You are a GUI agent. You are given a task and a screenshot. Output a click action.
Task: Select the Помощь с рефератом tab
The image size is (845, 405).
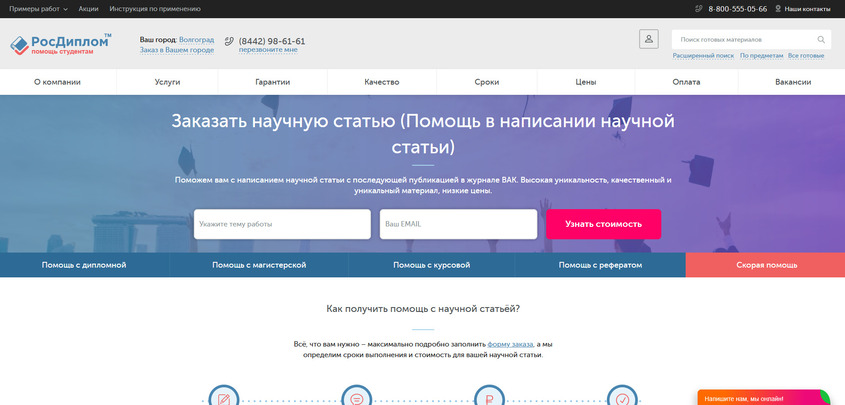coord(600,265)
